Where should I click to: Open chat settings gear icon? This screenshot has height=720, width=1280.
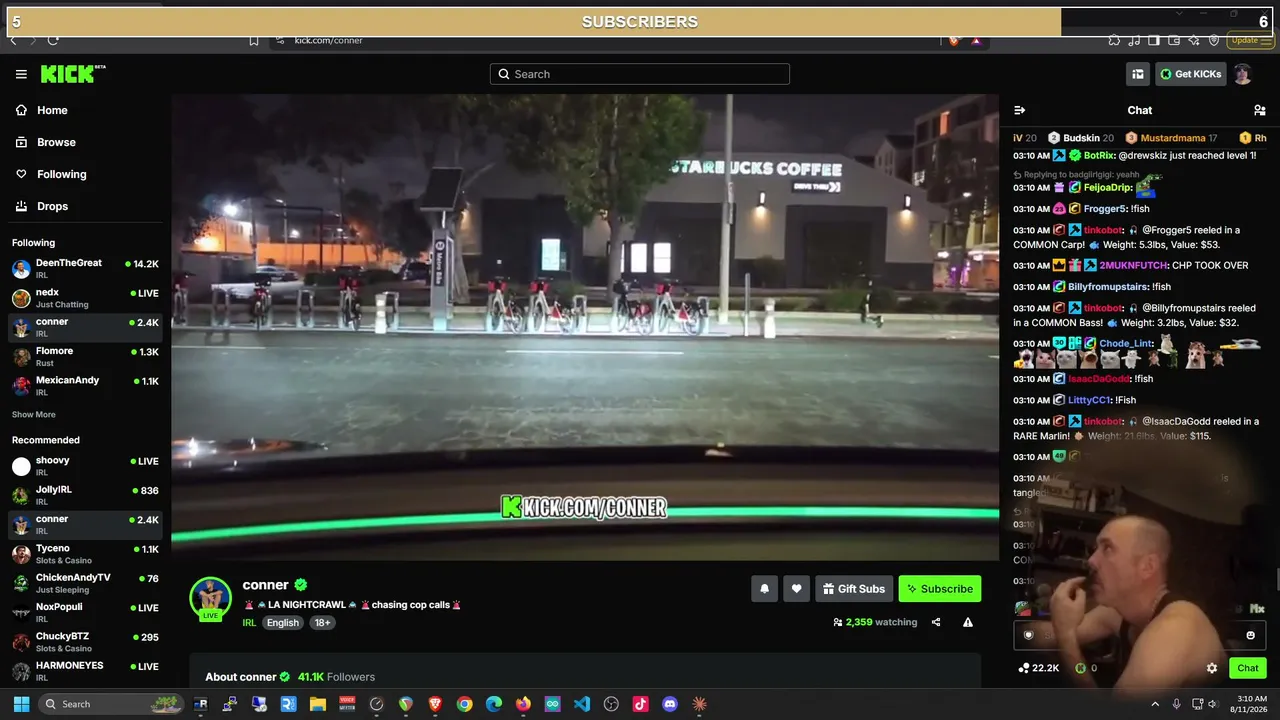coord(1212,668)
